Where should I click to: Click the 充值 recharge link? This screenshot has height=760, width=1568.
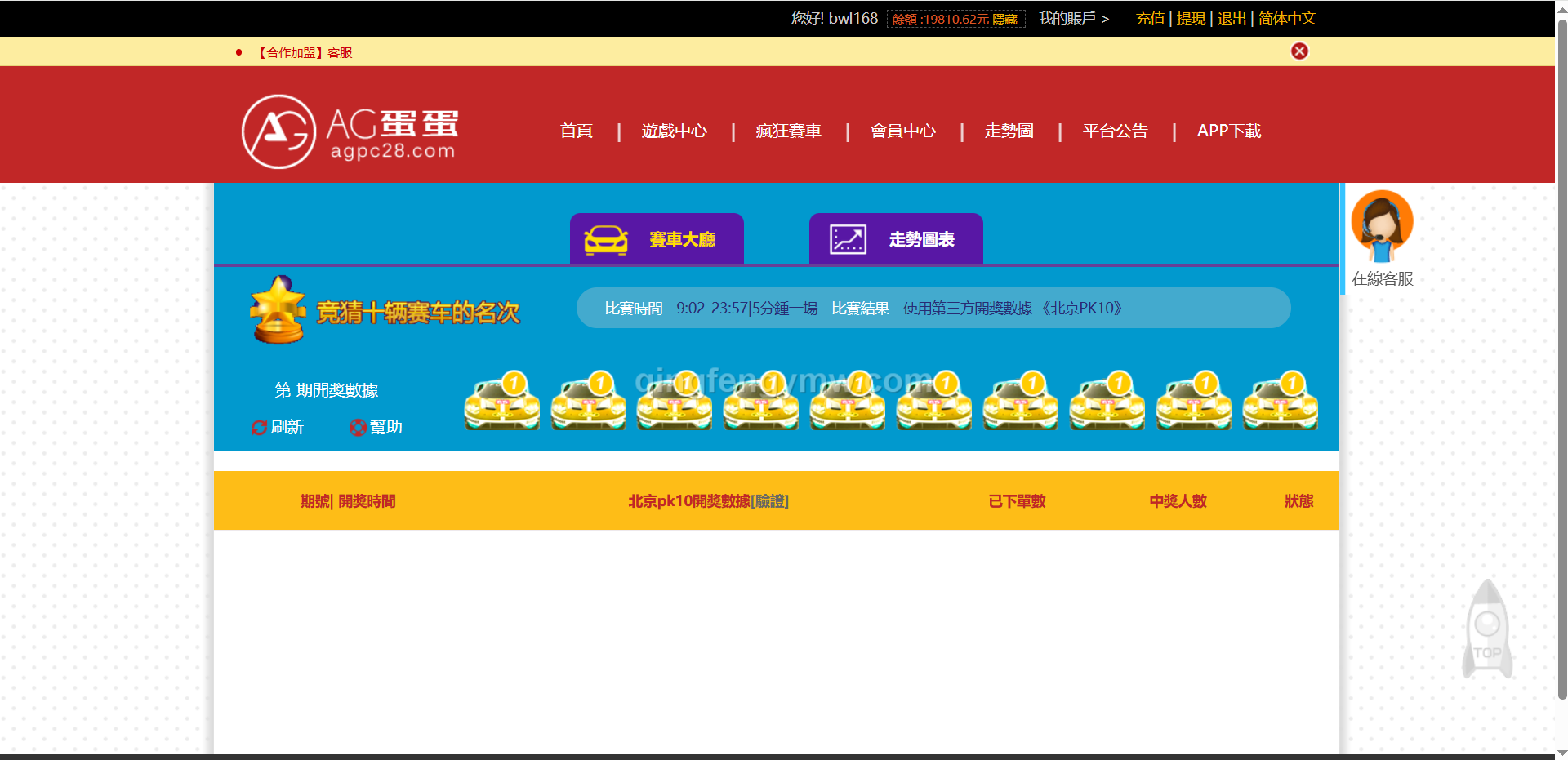click(x=1149, y=19)
